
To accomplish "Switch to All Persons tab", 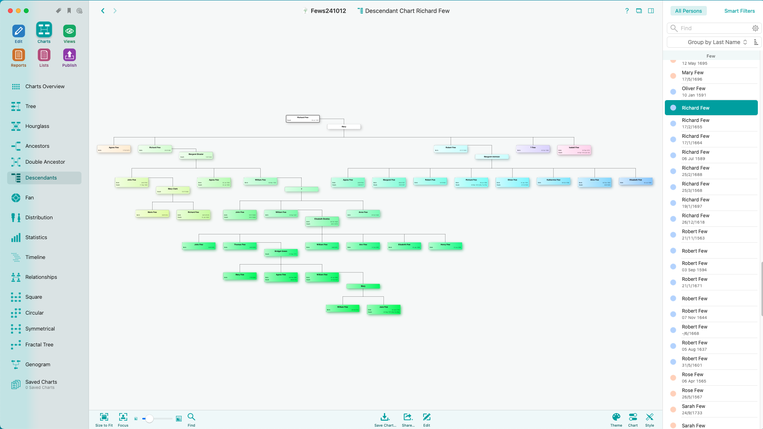I will pyautogui.click(x=688, y=11).
